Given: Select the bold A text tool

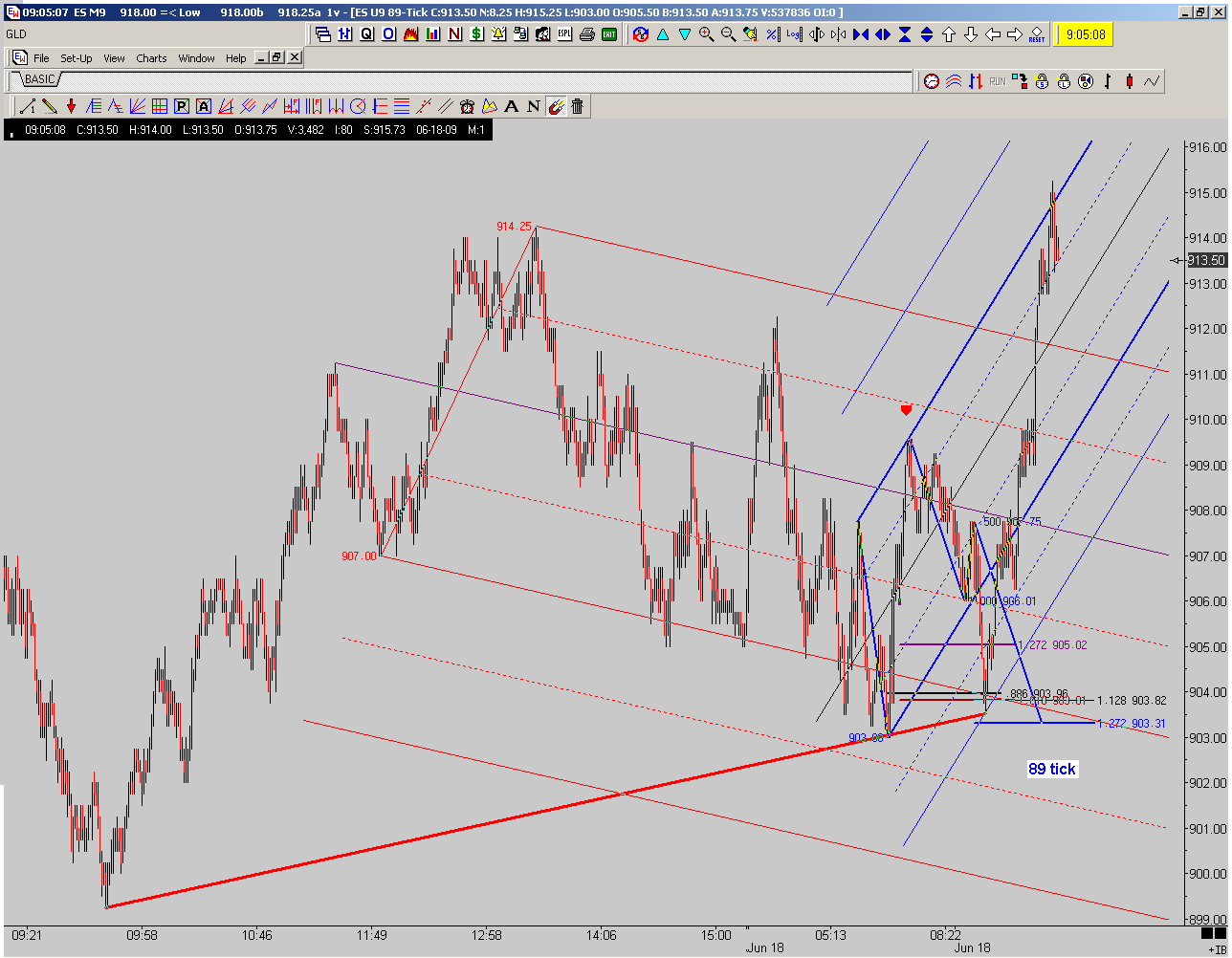Looking at the screenshot, I should coord(512,106).
